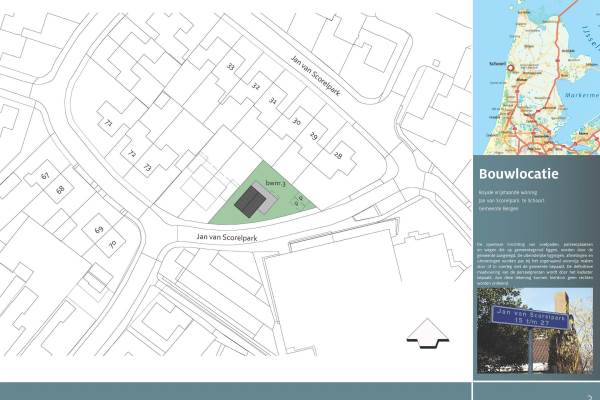Select plot number 33
Image resolution: width=600 pixels, height=400 pixels.
(x=231, y=66)
